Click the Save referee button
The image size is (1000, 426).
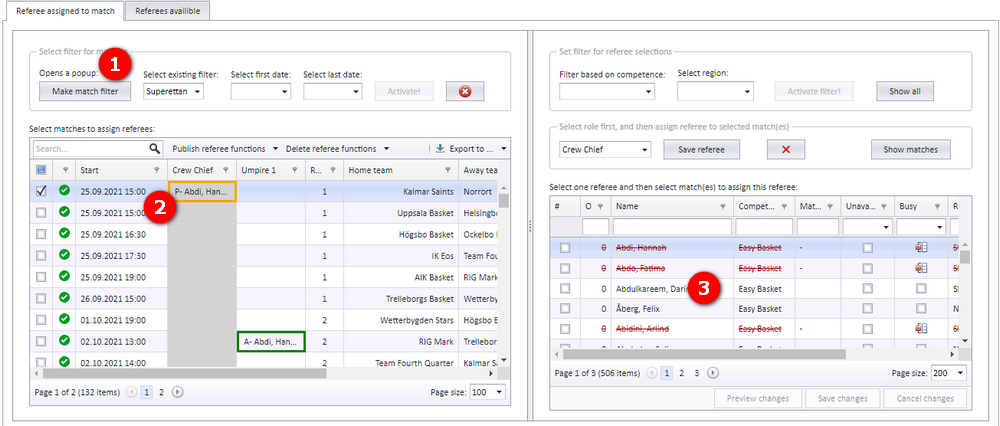[702, 149]
